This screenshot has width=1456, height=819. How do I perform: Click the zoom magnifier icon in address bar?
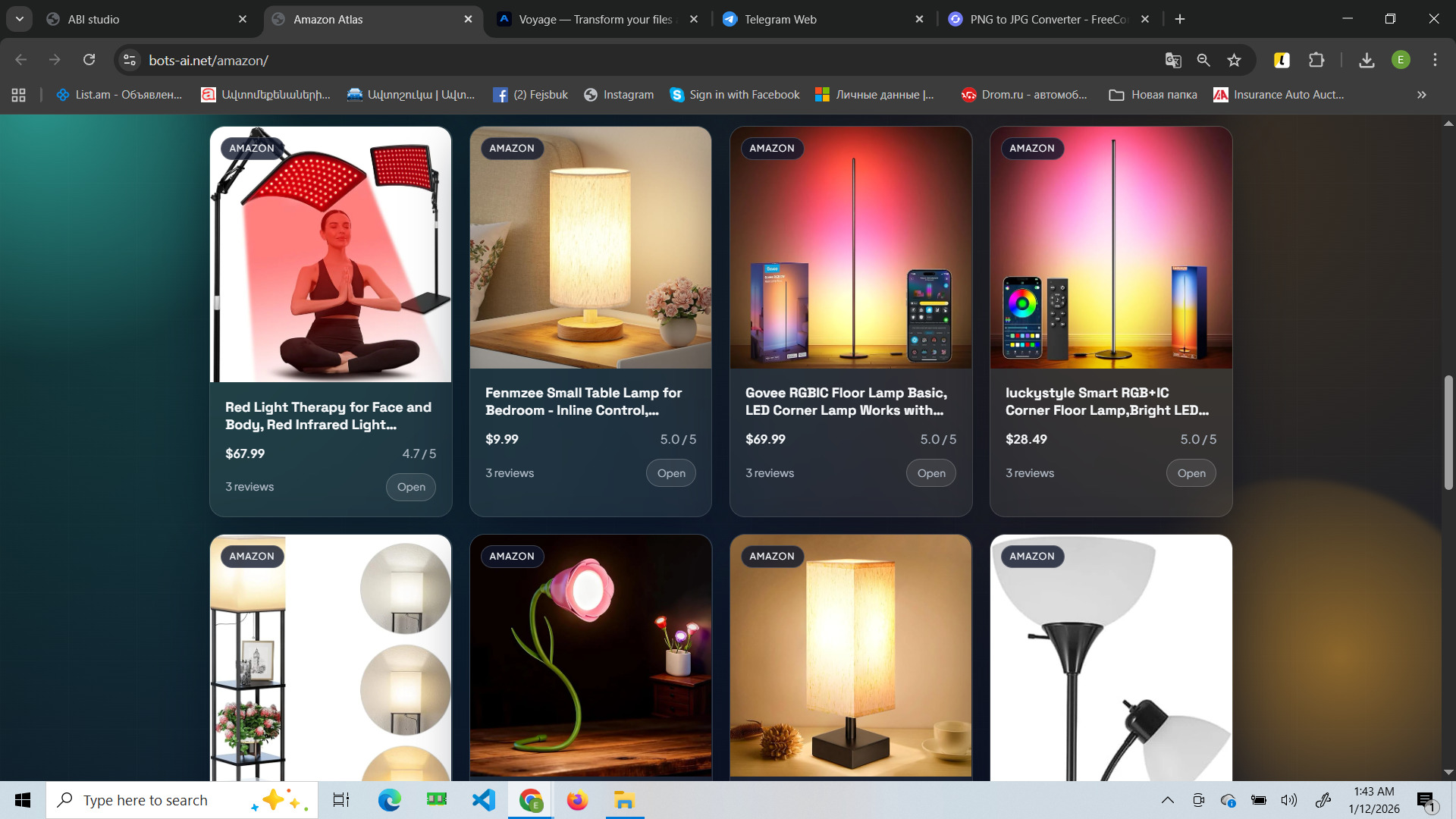click(x=1203, y=61)
